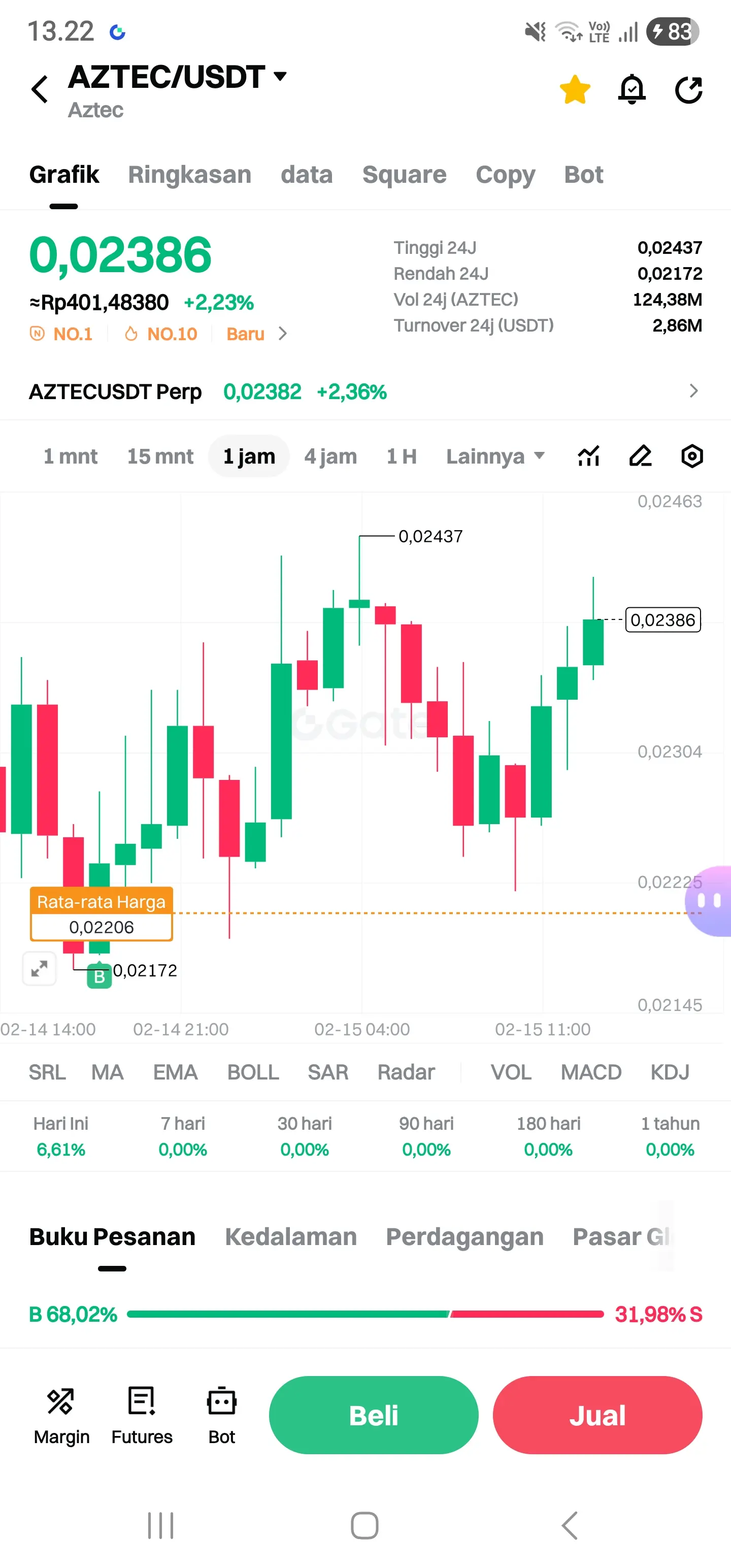The width and height of the screenshot is (731, 1568).
Task: Toggle the EMA indicator
Action: 175,1072
